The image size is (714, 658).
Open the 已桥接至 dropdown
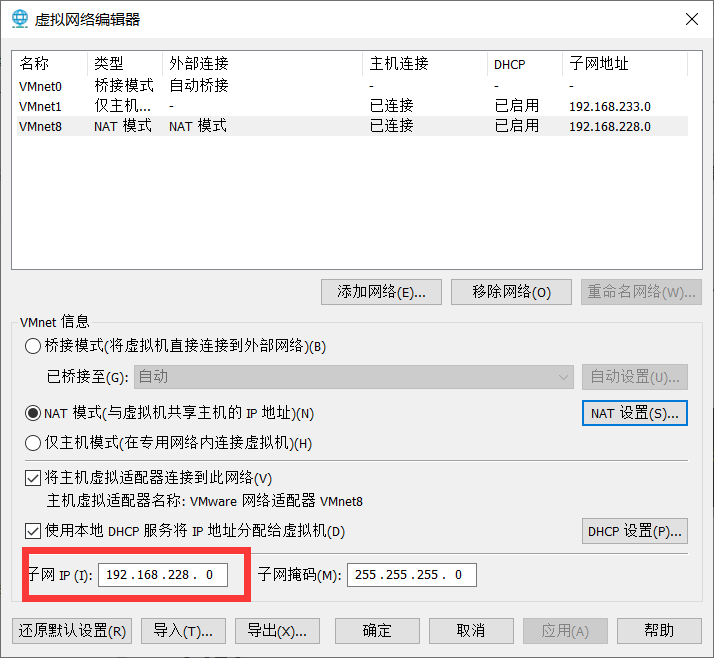click(x=354, y=377)
